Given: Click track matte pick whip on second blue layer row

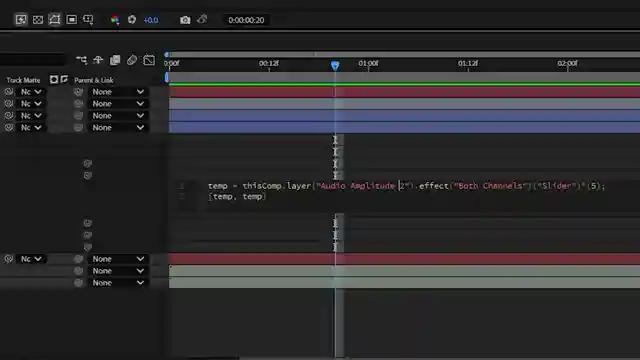Looking at the screenshot, I should 9,127.
